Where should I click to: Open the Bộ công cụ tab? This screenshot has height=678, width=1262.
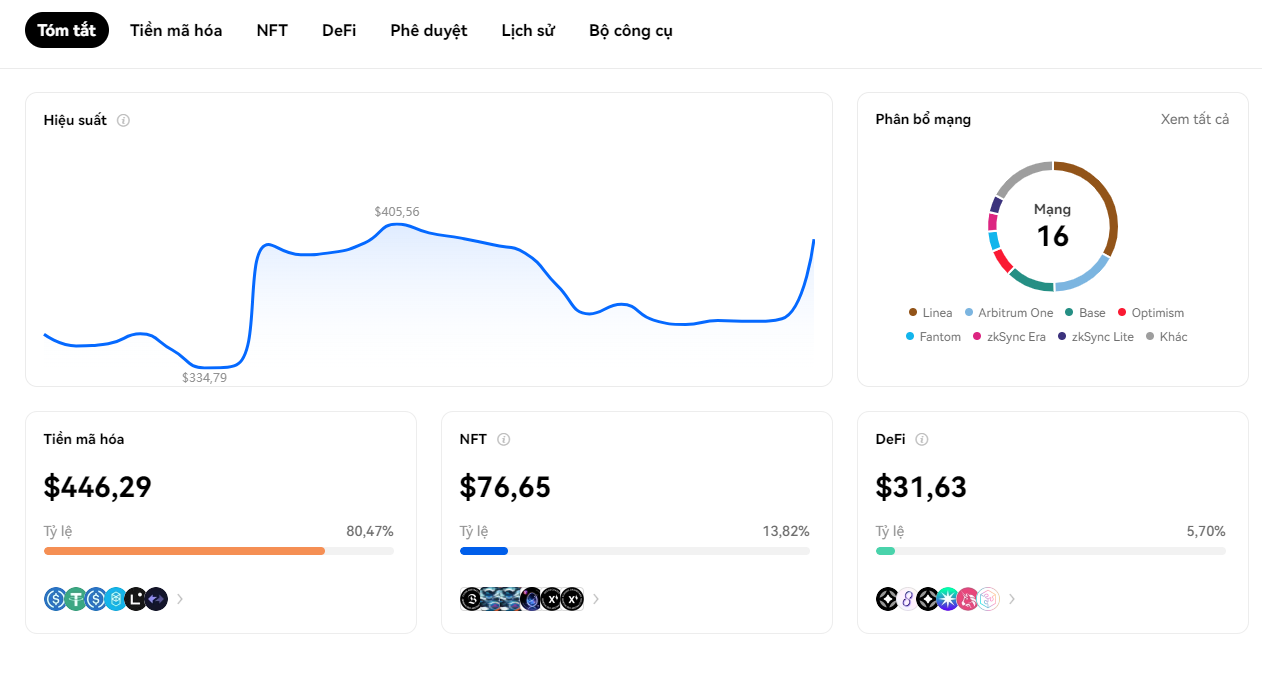(x=630, y=30)
